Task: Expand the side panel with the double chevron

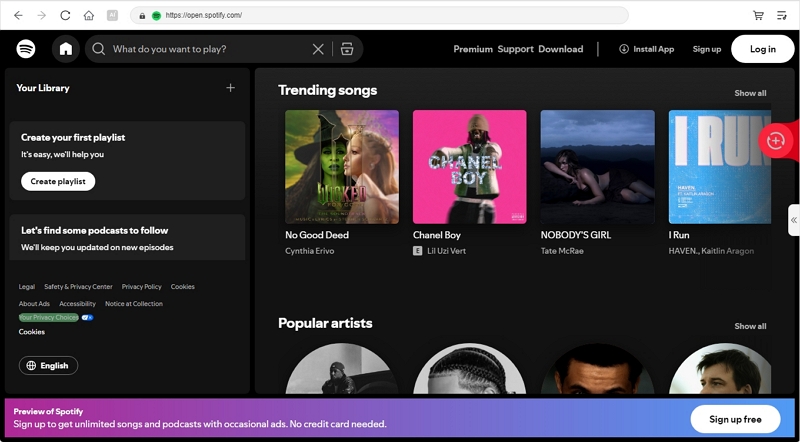Action: (x=794, y=220)
